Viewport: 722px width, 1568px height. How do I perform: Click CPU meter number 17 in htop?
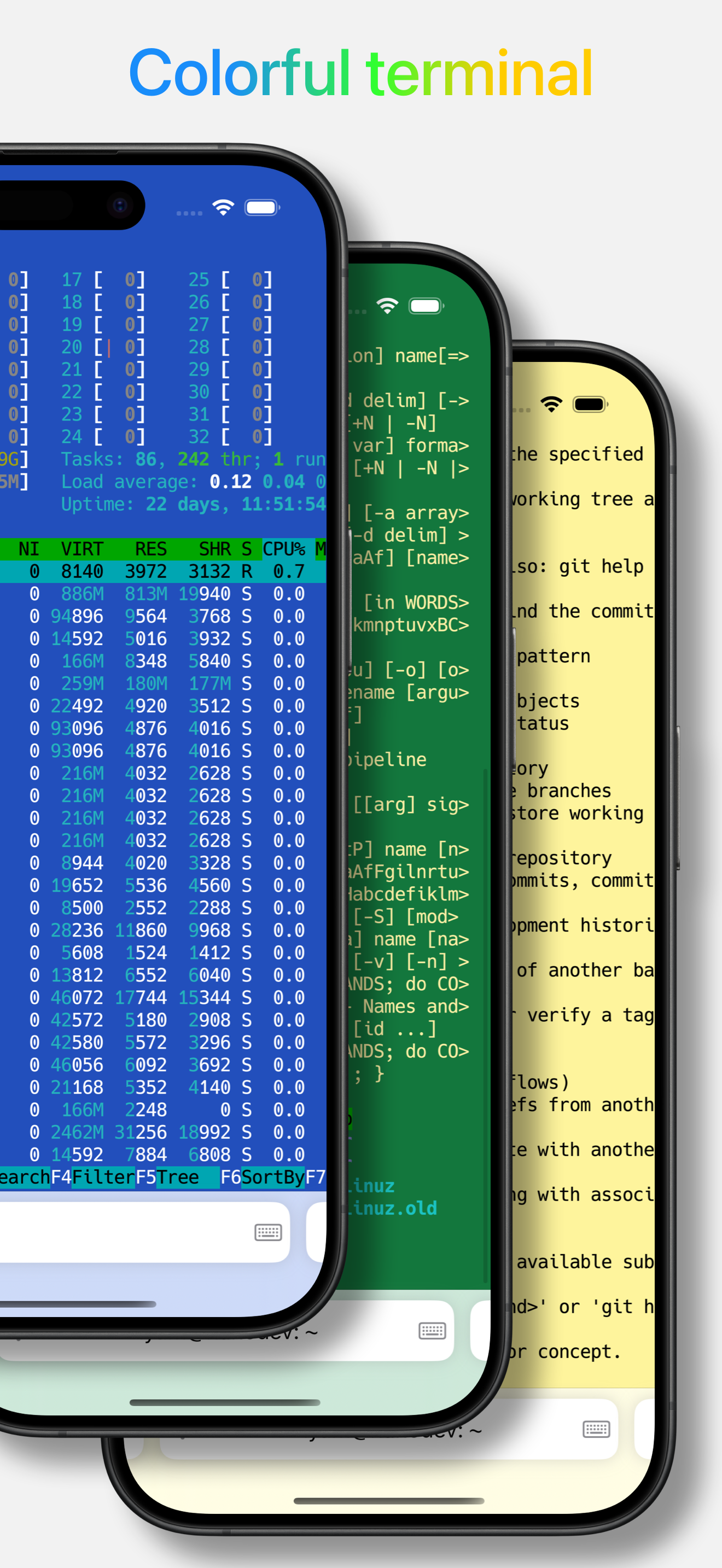coord(103,280)
